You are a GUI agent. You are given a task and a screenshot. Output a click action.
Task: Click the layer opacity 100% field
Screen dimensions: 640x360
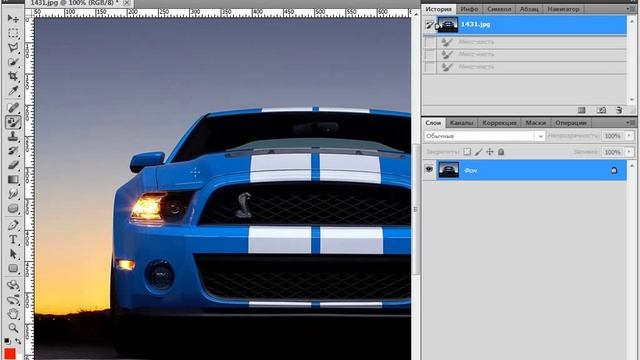[x=612, y=136]
